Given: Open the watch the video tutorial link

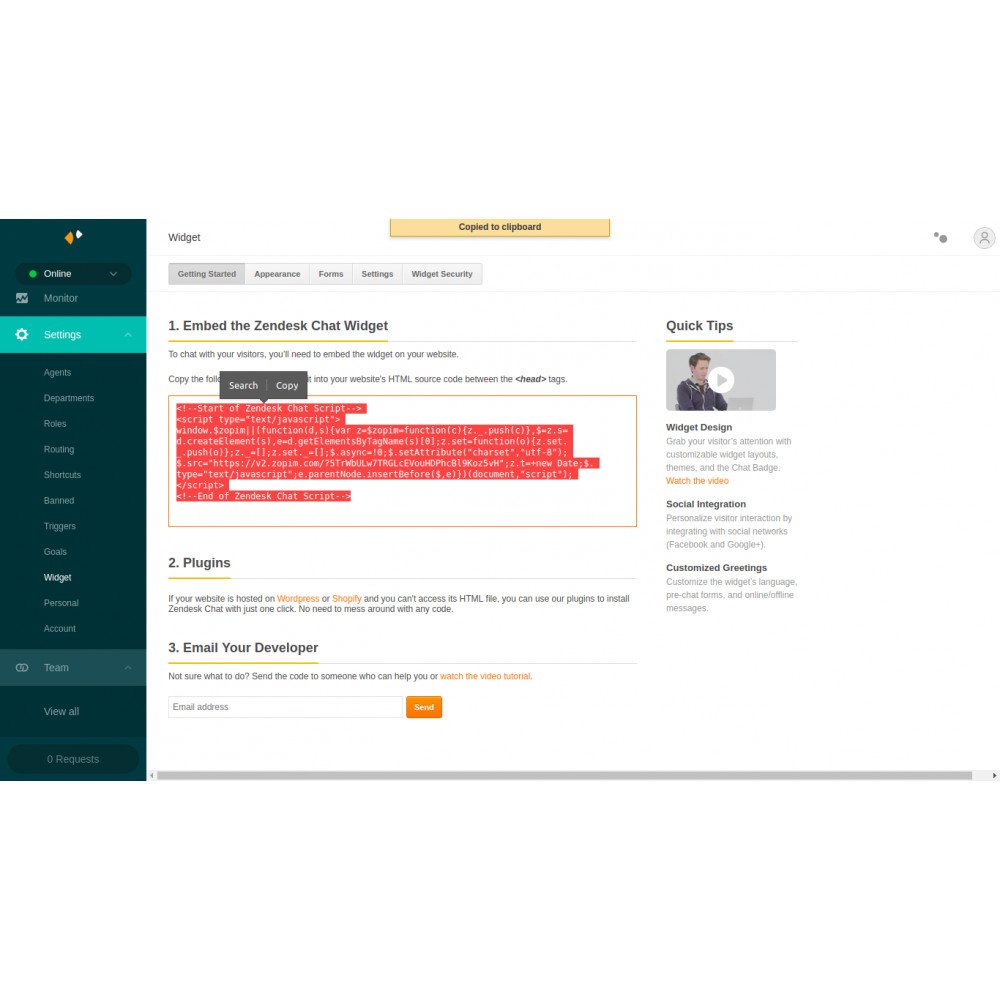Looking at the screenshot, I should click(x=485, y=676).
